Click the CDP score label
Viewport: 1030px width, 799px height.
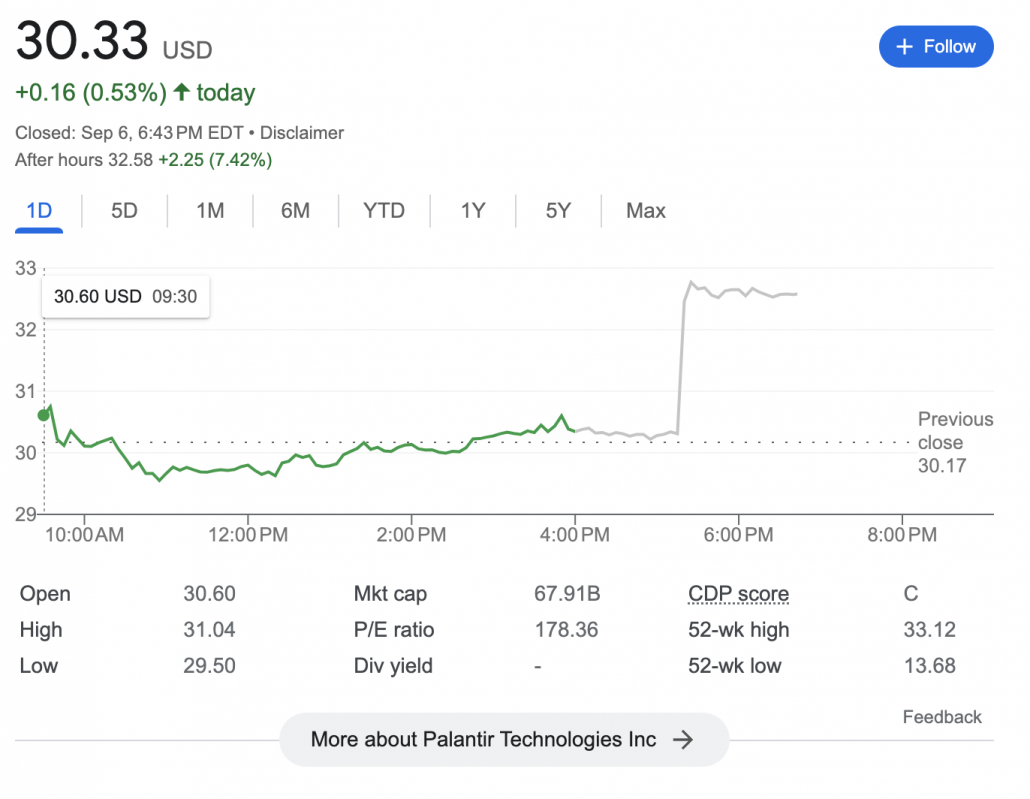pyautogui.click(x=738, y=594)
